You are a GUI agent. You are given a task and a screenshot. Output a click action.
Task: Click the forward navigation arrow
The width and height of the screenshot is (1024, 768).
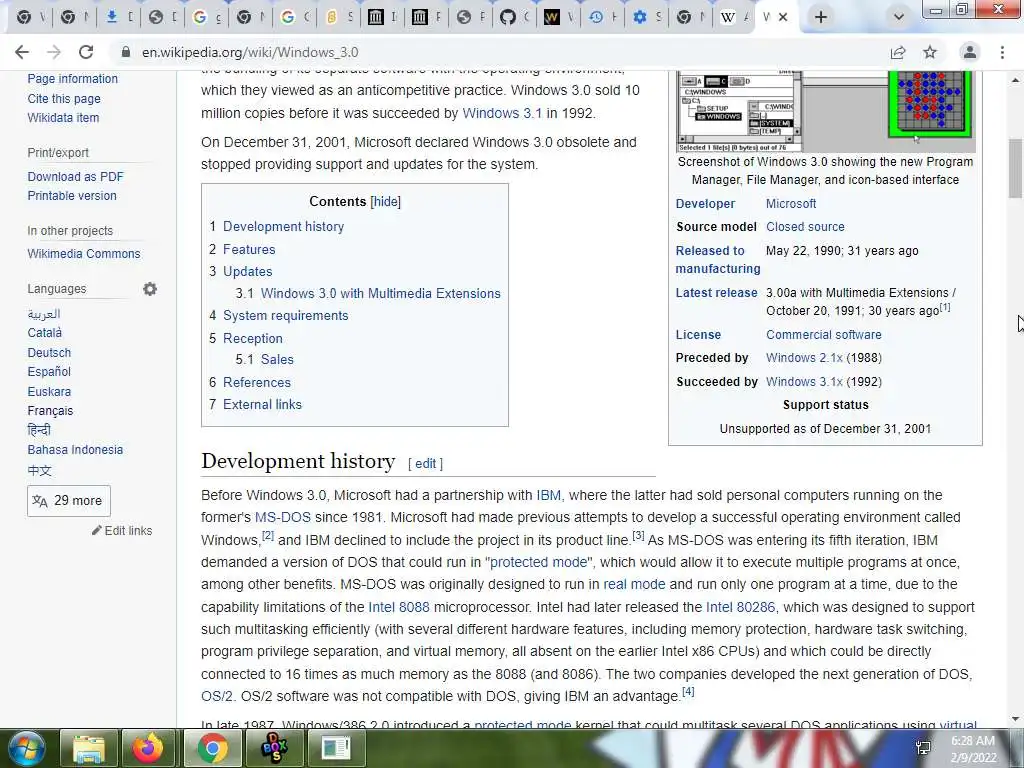pos(54,52)
